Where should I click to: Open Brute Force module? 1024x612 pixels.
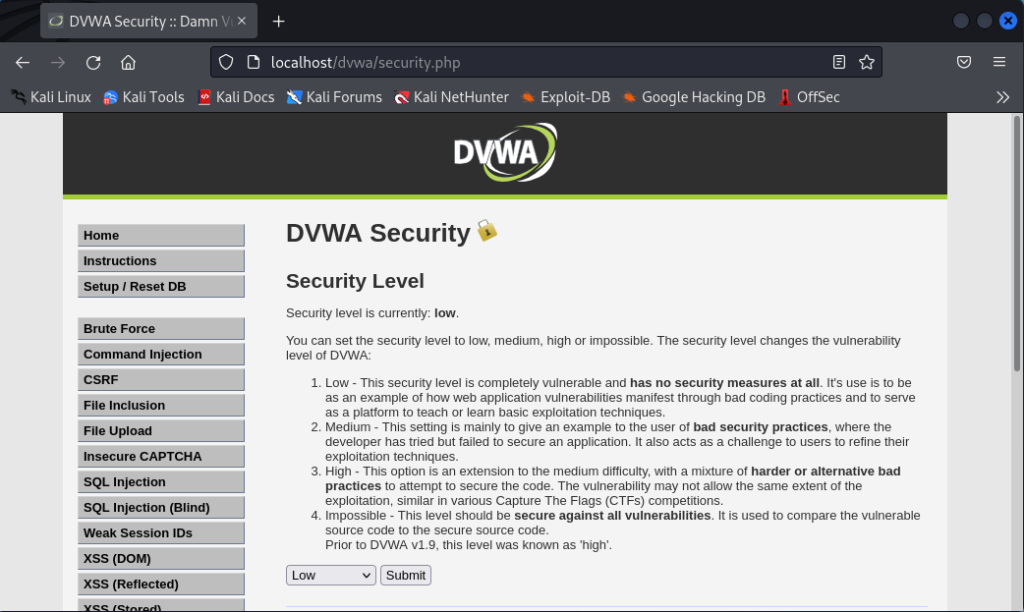point(161,329)
